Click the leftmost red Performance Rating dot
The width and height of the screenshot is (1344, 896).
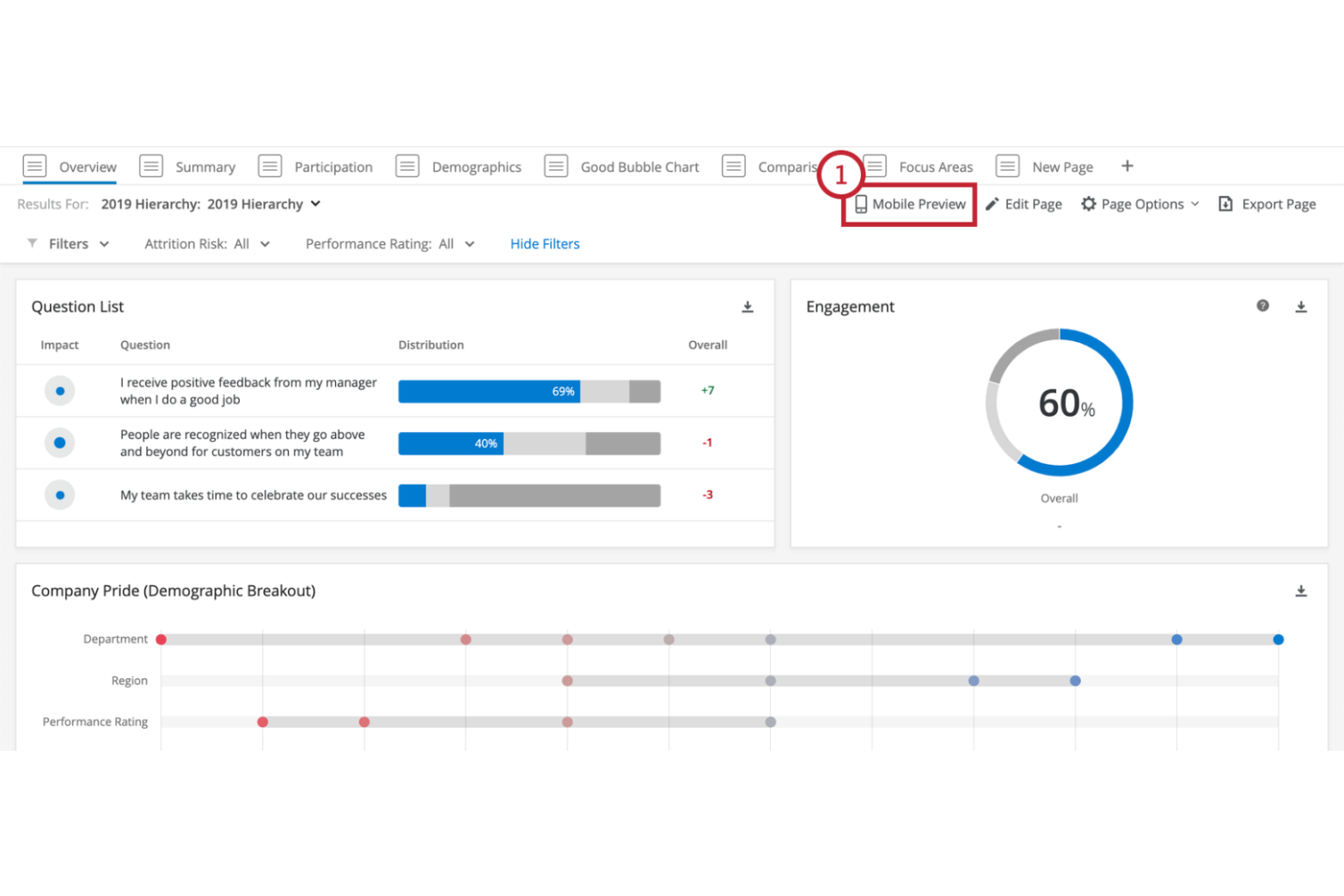(x=262, y=723)
